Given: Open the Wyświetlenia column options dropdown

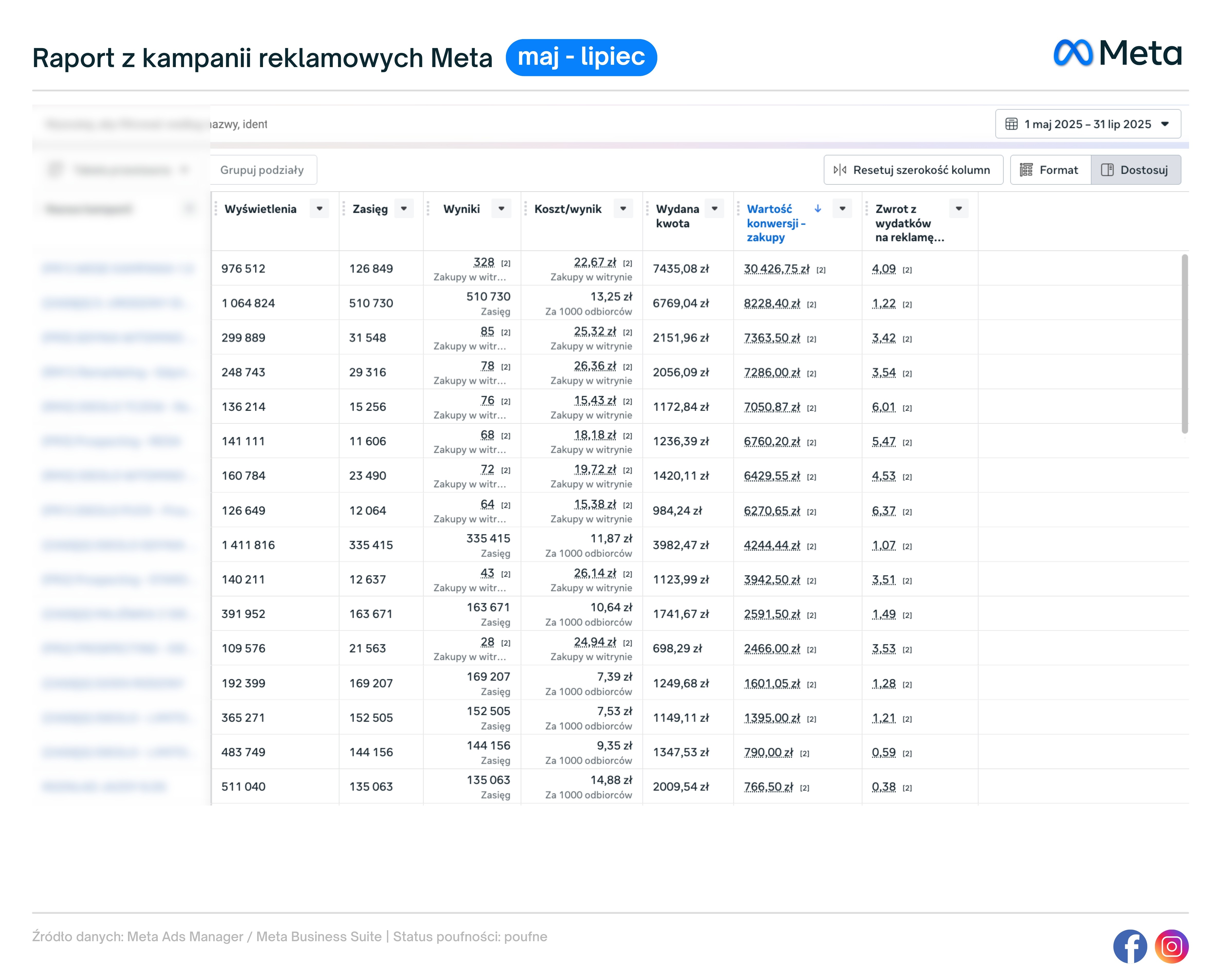Looking at the screenshot, I should click(x=320, y=209).
